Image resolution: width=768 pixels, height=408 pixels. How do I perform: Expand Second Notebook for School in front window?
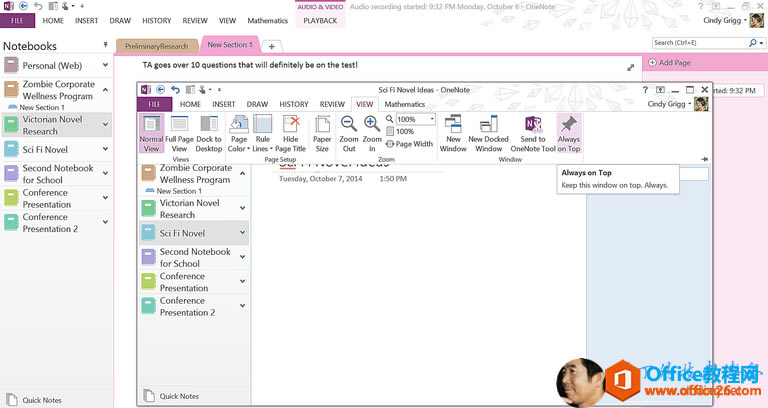(x=242, y=257)
